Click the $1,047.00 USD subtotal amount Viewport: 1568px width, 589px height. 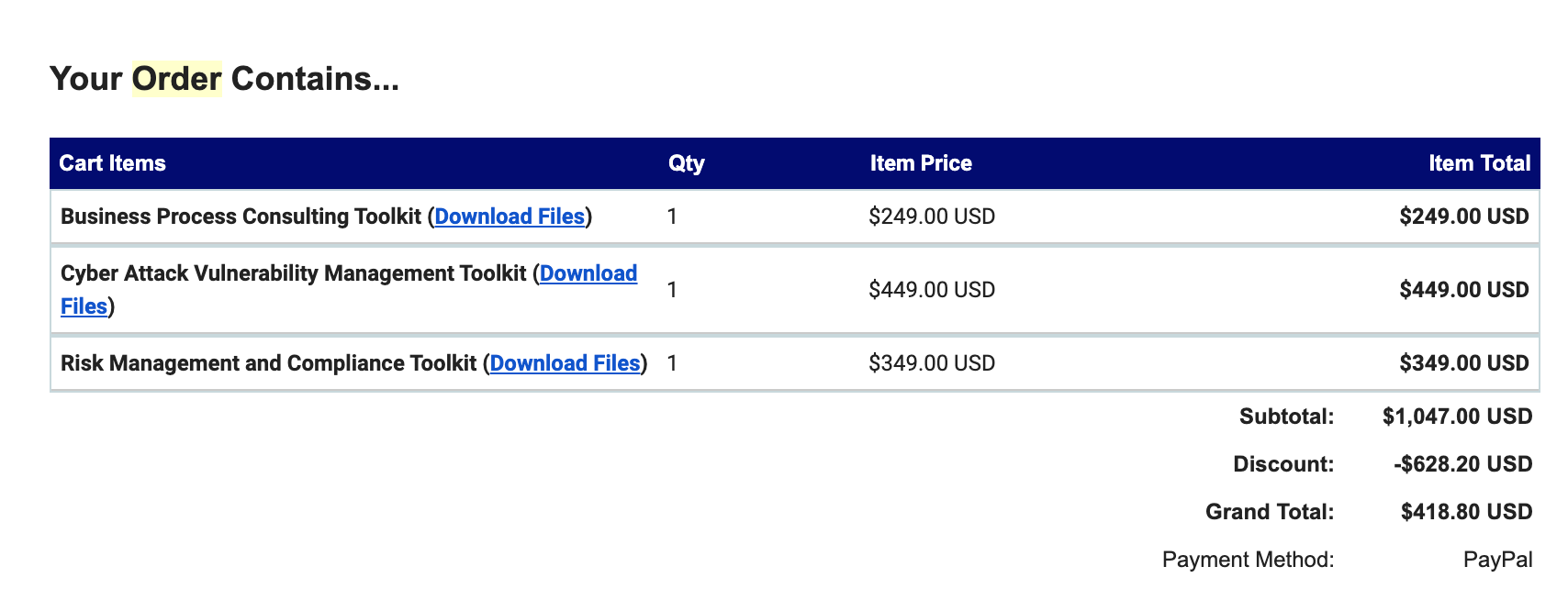click(1457, 417)
